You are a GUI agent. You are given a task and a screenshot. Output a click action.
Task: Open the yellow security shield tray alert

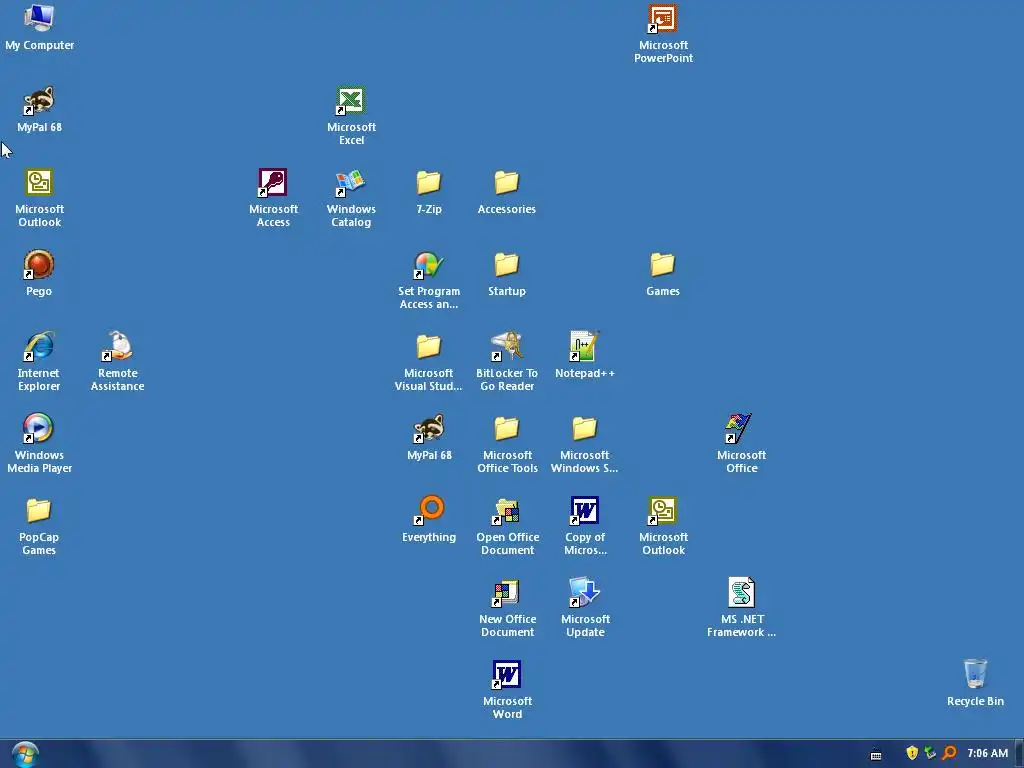(x=912, y=753)
